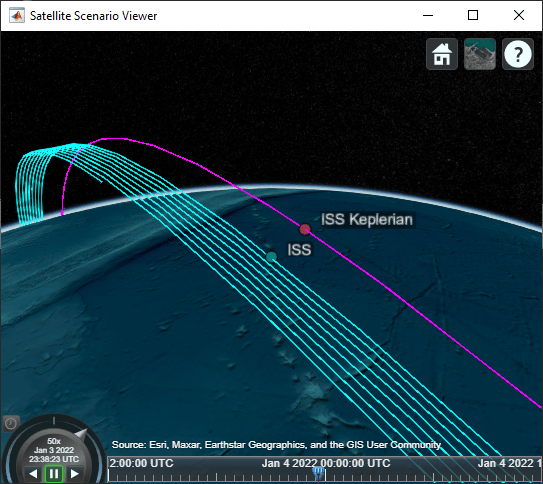Click the Home view button
This screenshot has height=484, width=543.
pyautogui.click(x=442, y=54)
